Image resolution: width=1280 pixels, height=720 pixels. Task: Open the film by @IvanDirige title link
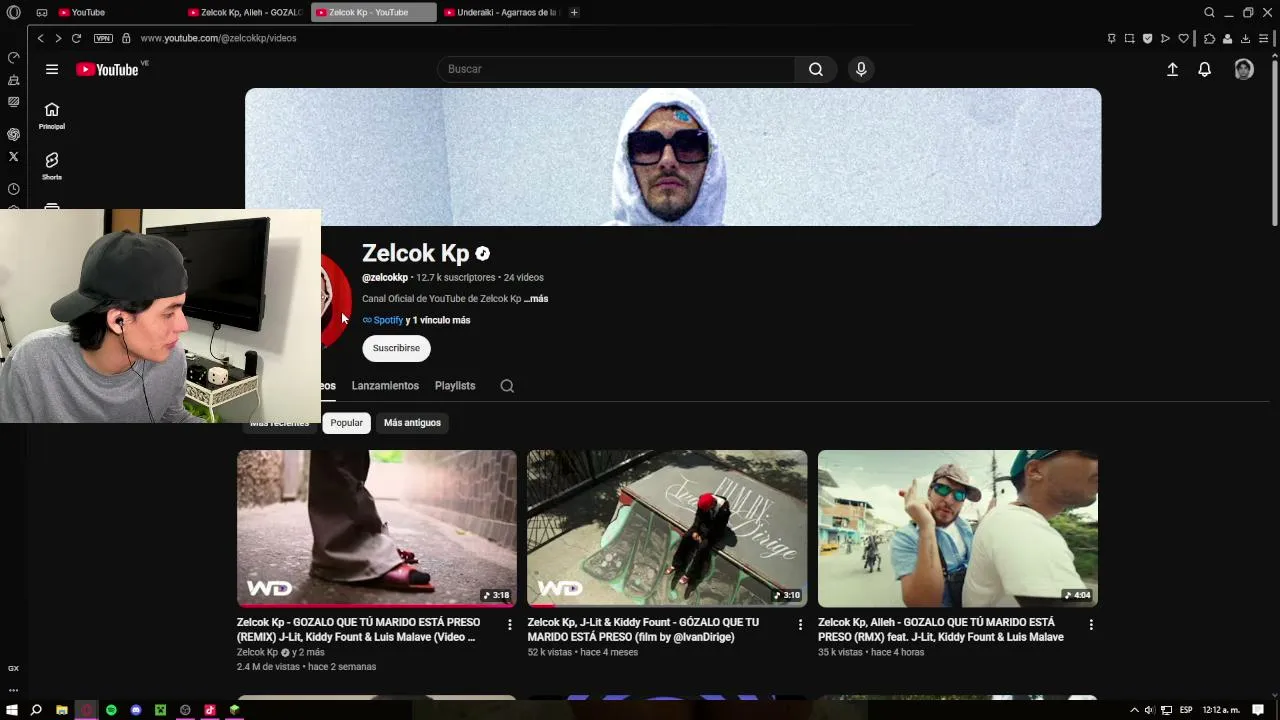[x=643, y=629]
